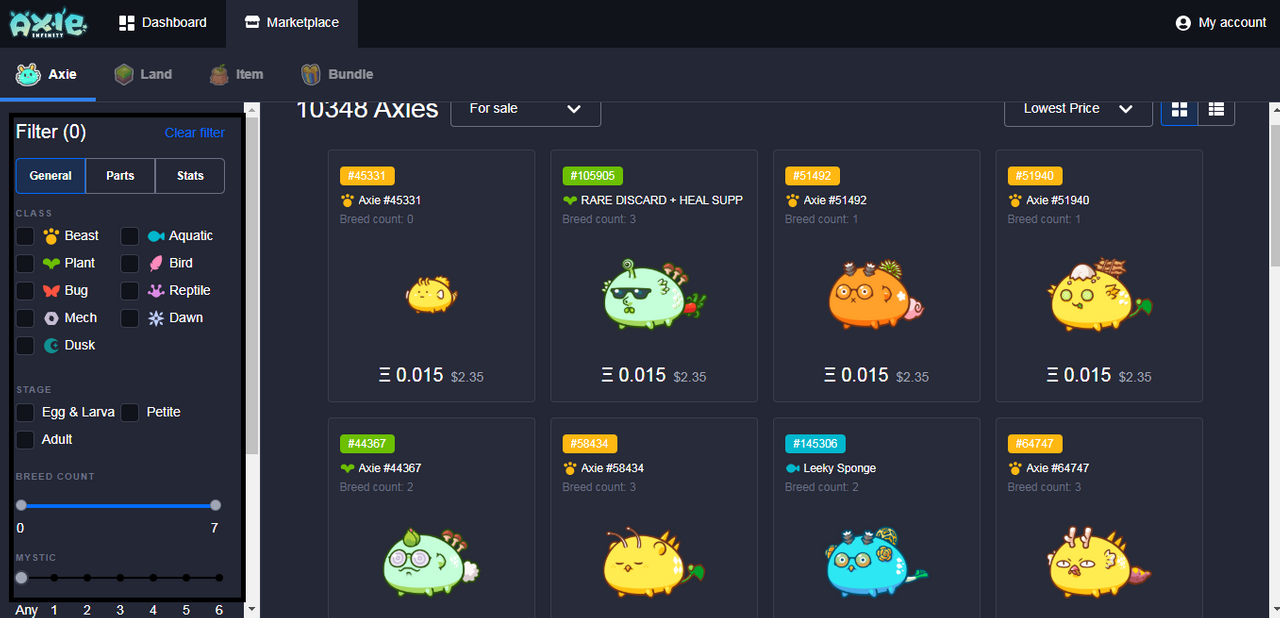1280x618 pixels.
Task: Click the #51940 ID badge
Action: [x=1036, y=176]
